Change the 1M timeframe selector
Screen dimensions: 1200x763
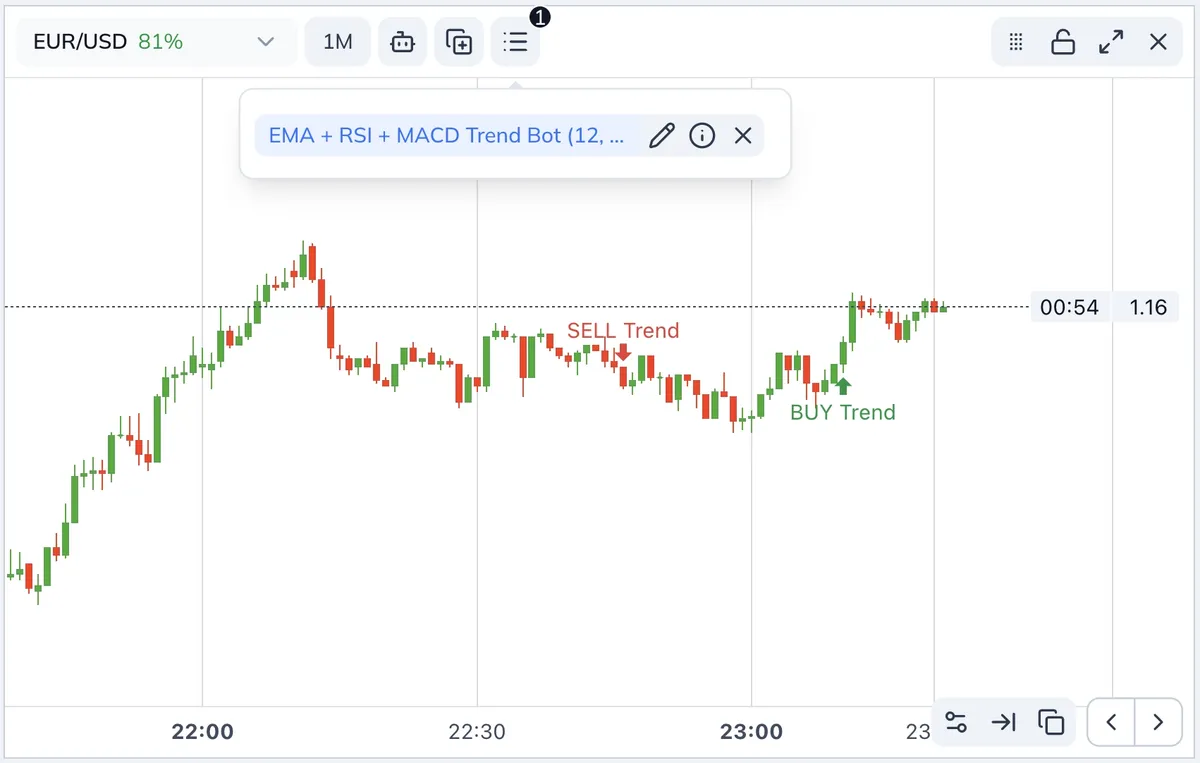pyautogui.click(x=338, y=42)
